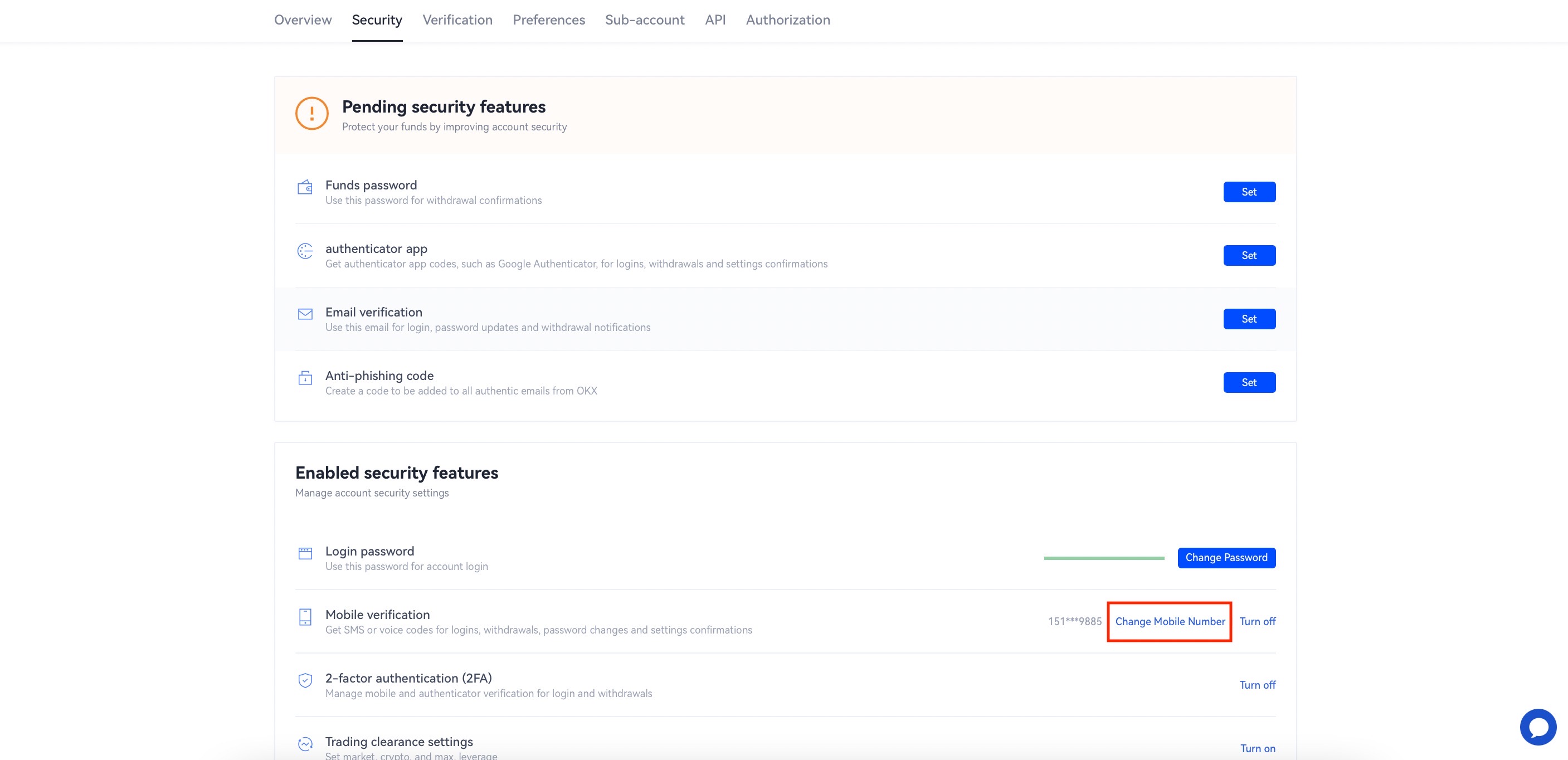1568x760 pixels.
Task: Click the Mobile verification phone icon
Action: tap(305, 617)
